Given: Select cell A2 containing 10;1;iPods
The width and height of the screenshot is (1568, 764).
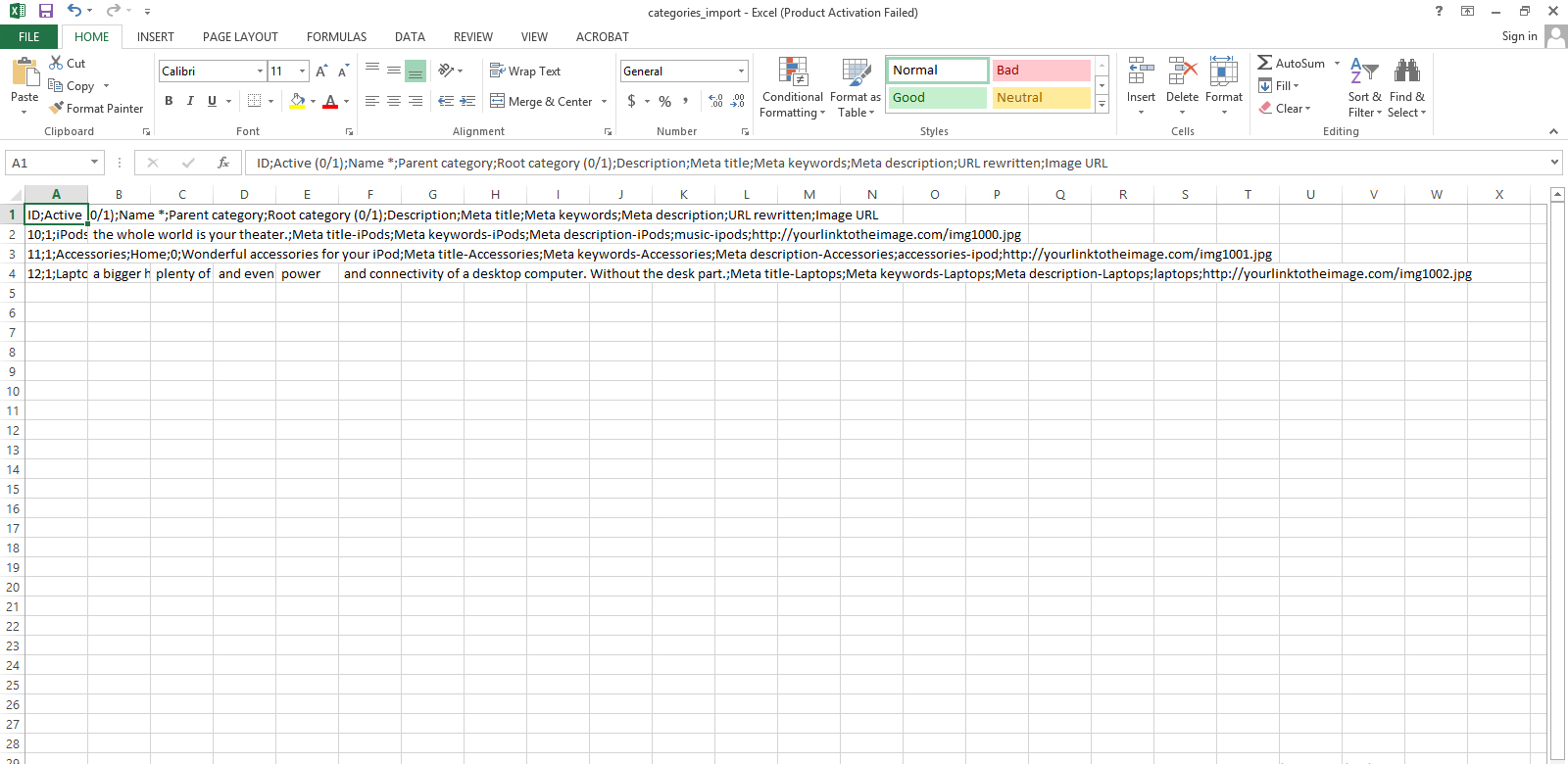Looking at the screenshot, I should tap(57, 234).
